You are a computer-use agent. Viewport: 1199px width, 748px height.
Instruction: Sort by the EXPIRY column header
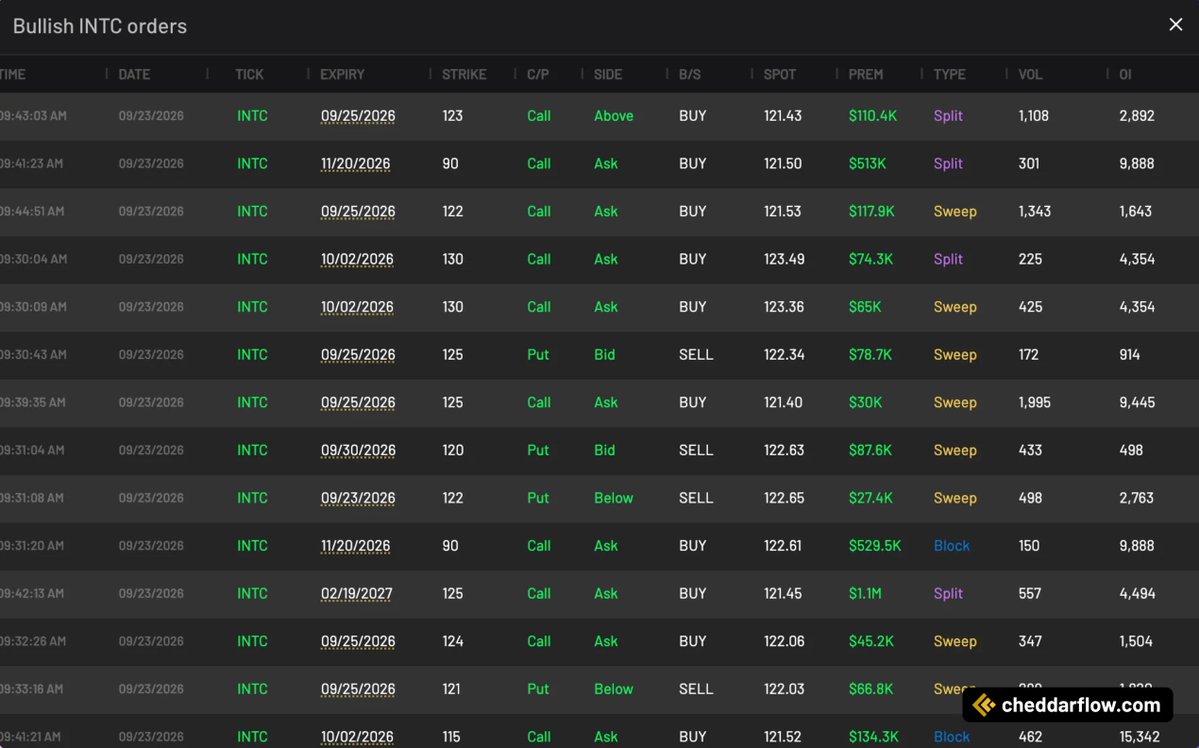click(342, 74)
